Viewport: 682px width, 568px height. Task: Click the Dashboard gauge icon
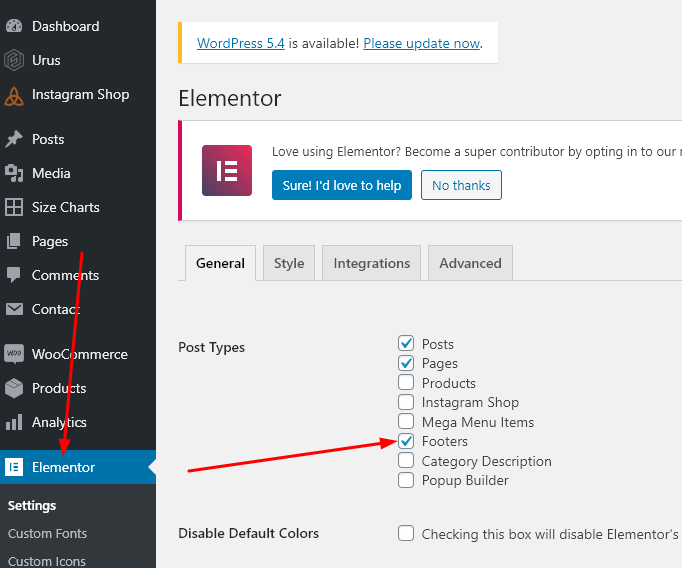click(x=14, y=26)
